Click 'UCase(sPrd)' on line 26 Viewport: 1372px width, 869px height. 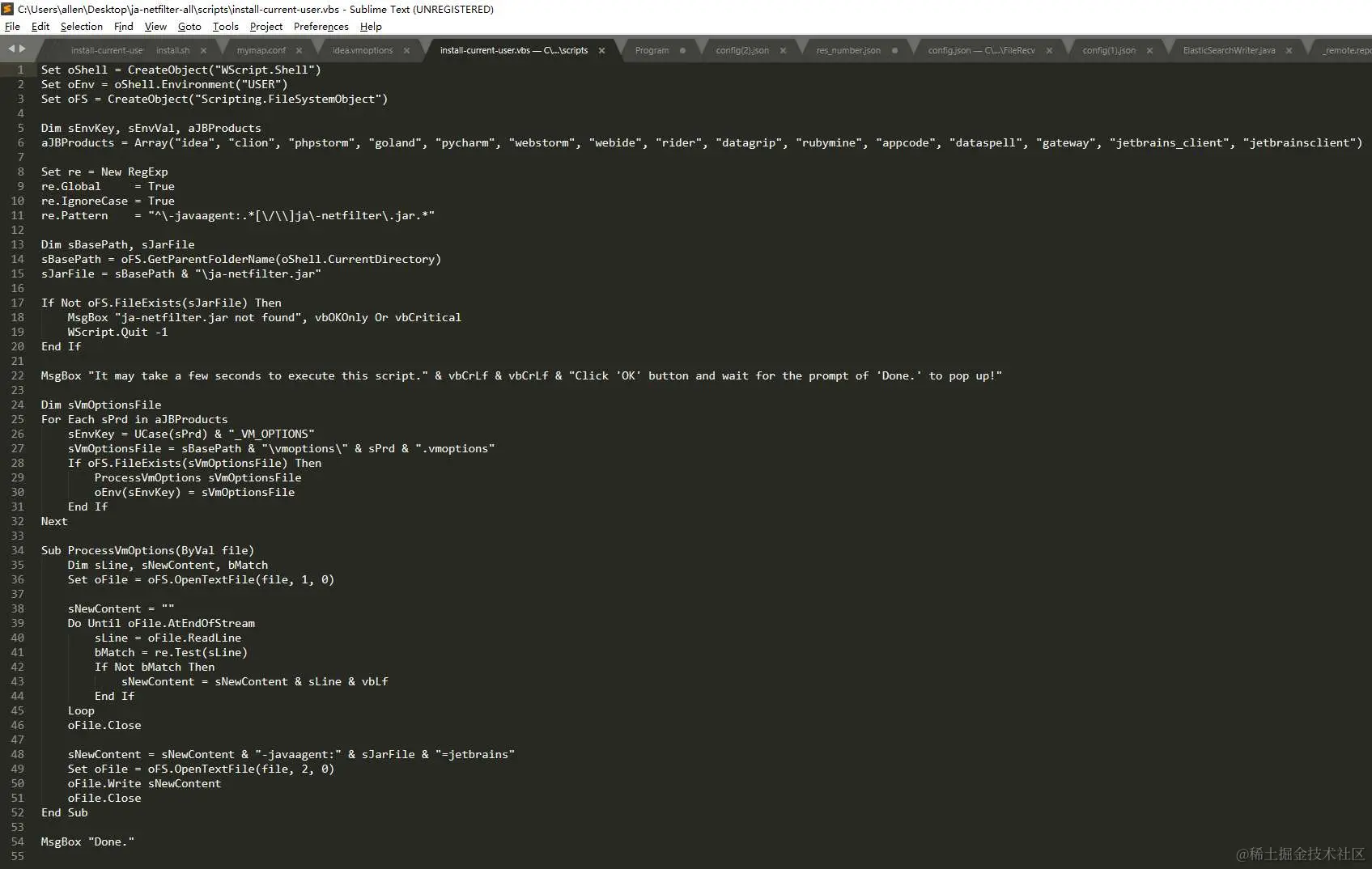(171, 434)
